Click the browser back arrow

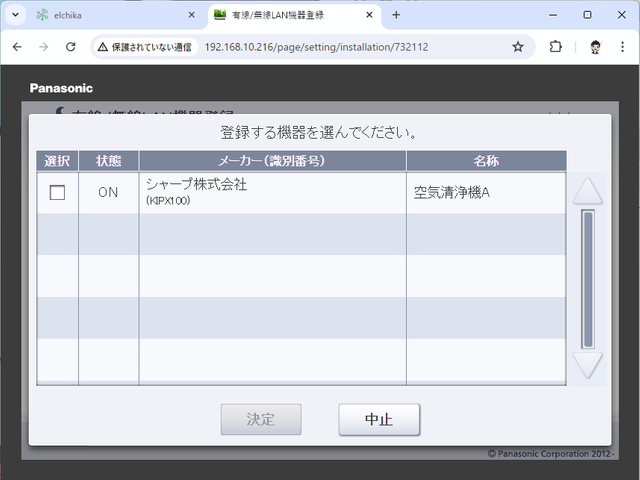coord(17,47)
